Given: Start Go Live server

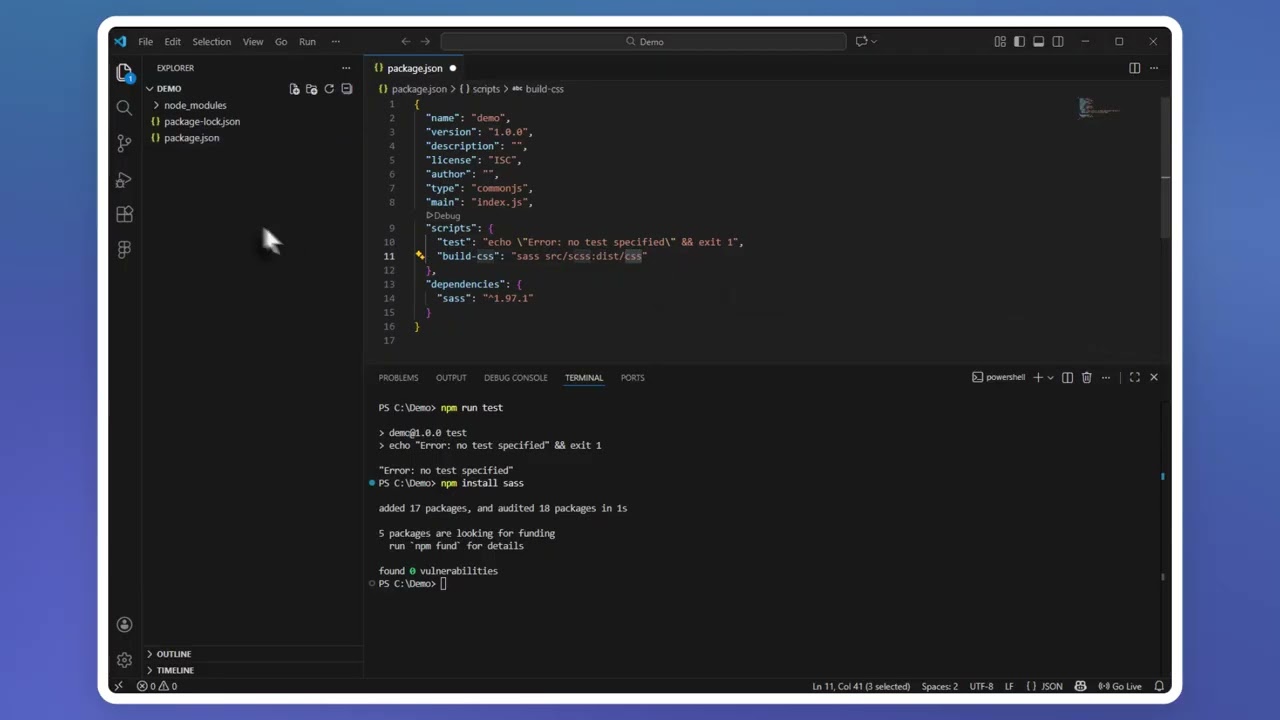Looking at the screenshot, I should coord(1120,686).
